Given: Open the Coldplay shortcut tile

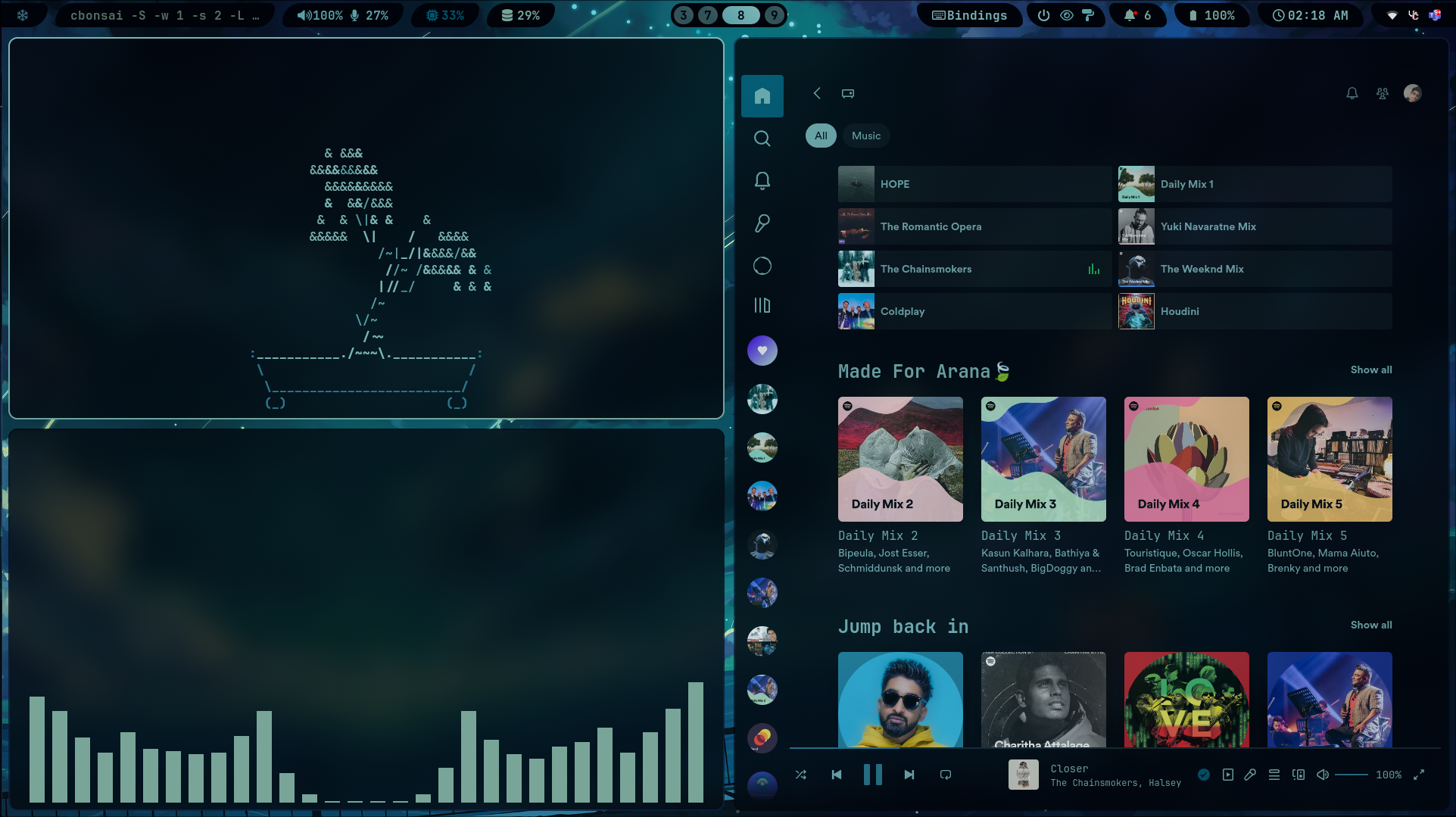Looking at the screenshot, I should pyautogui.click(x=974, y=311).
